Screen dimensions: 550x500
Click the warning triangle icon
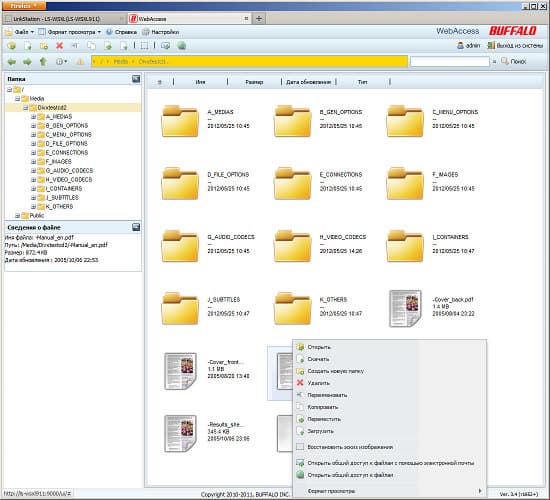[x=80, y=62]
